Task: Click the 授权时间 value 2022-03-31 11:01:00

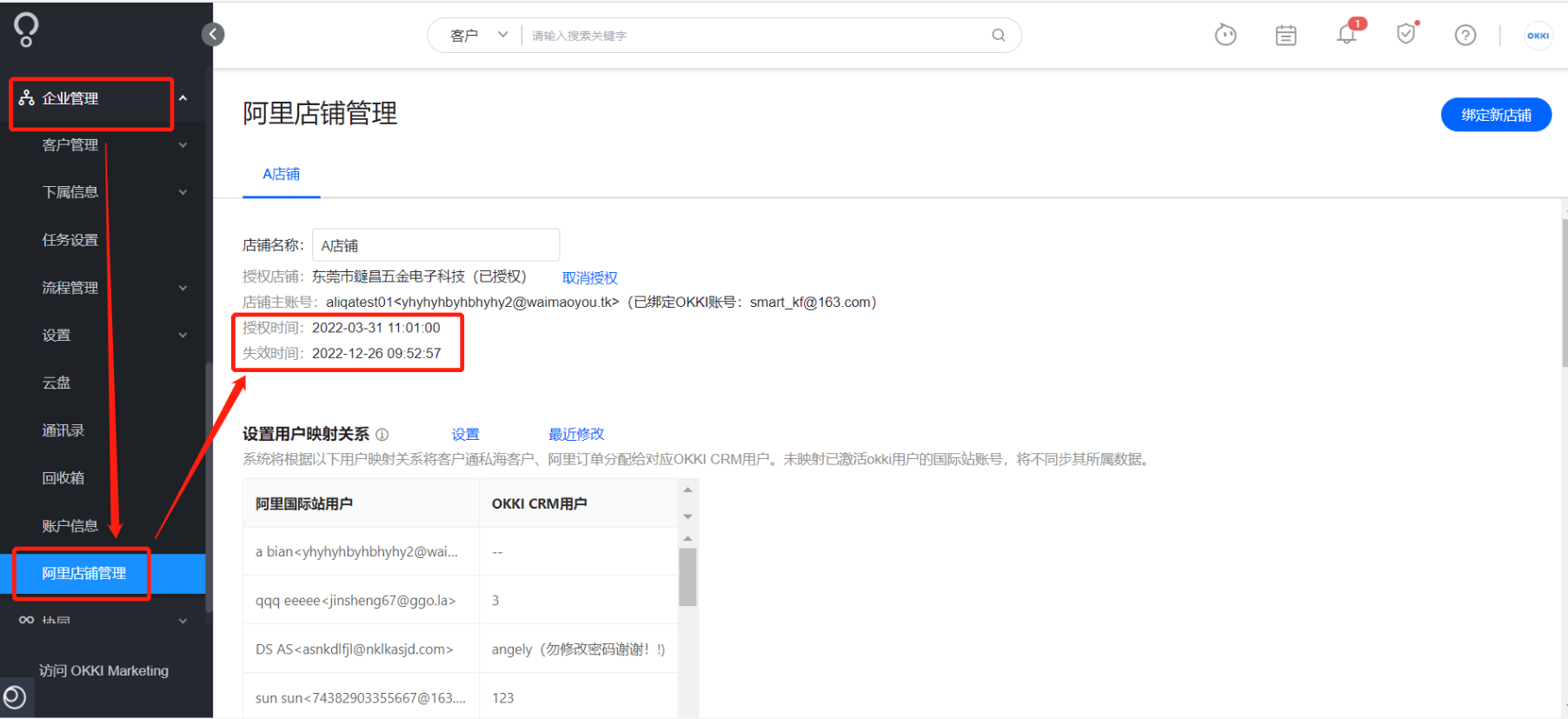Action: [376, 328]
